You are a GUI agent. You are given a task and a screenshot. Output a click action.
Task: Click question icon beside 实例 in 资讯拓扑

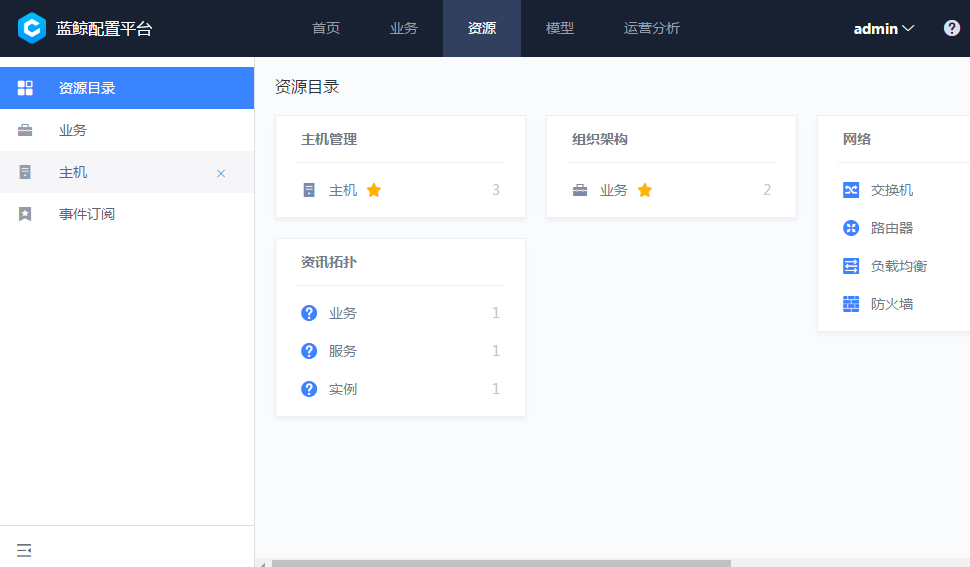tap(309, 389)
